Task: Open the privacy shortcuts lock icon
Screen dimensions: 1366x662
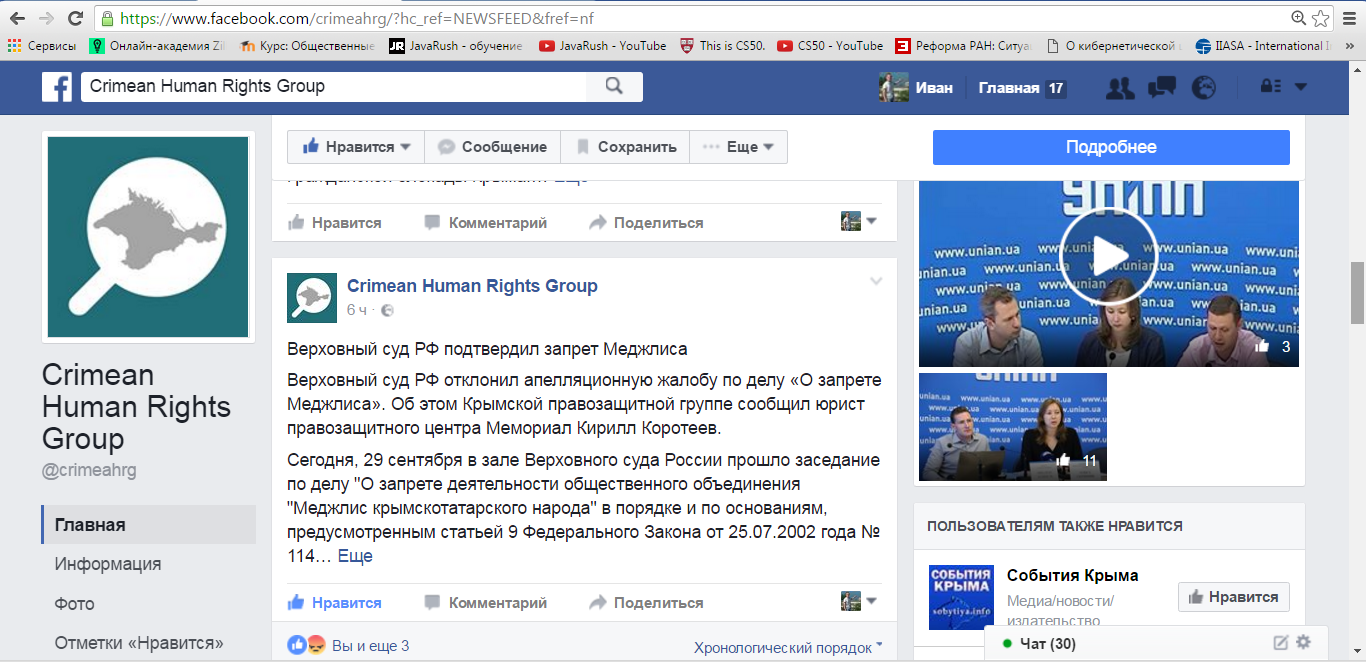Action: [1271, 87]
